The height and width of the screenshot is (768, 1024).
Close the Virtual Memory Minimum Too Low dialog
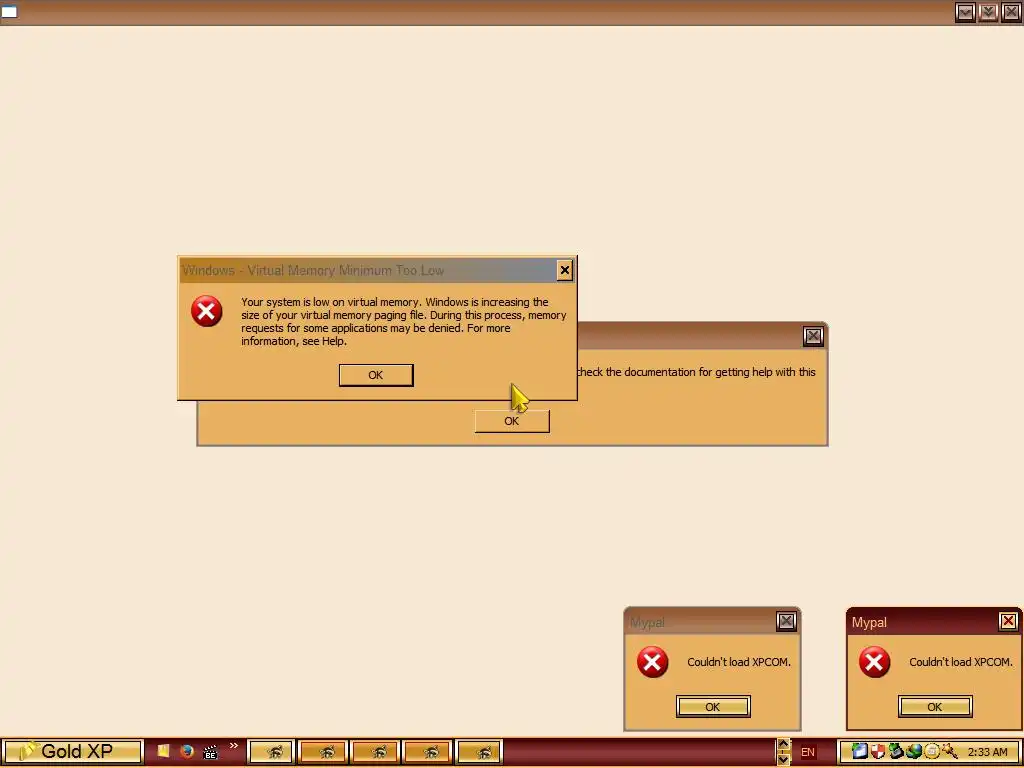(565, 270)
